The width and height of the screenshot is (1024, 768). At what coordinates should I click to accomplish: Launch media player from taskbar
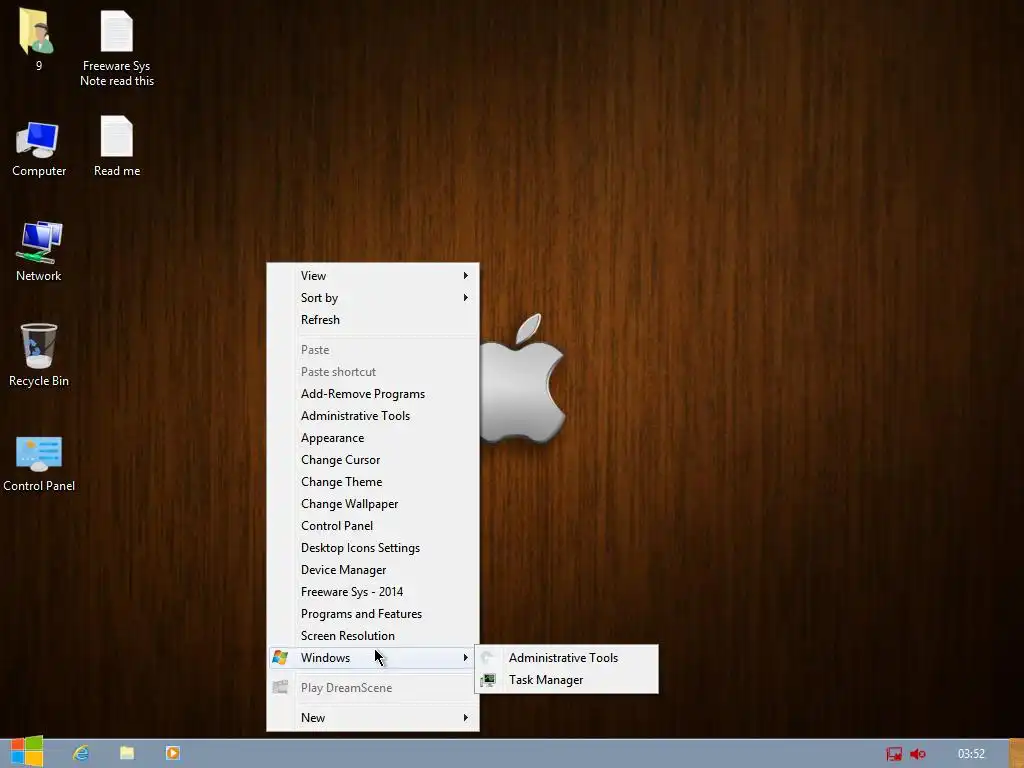(x=172, y=753)
